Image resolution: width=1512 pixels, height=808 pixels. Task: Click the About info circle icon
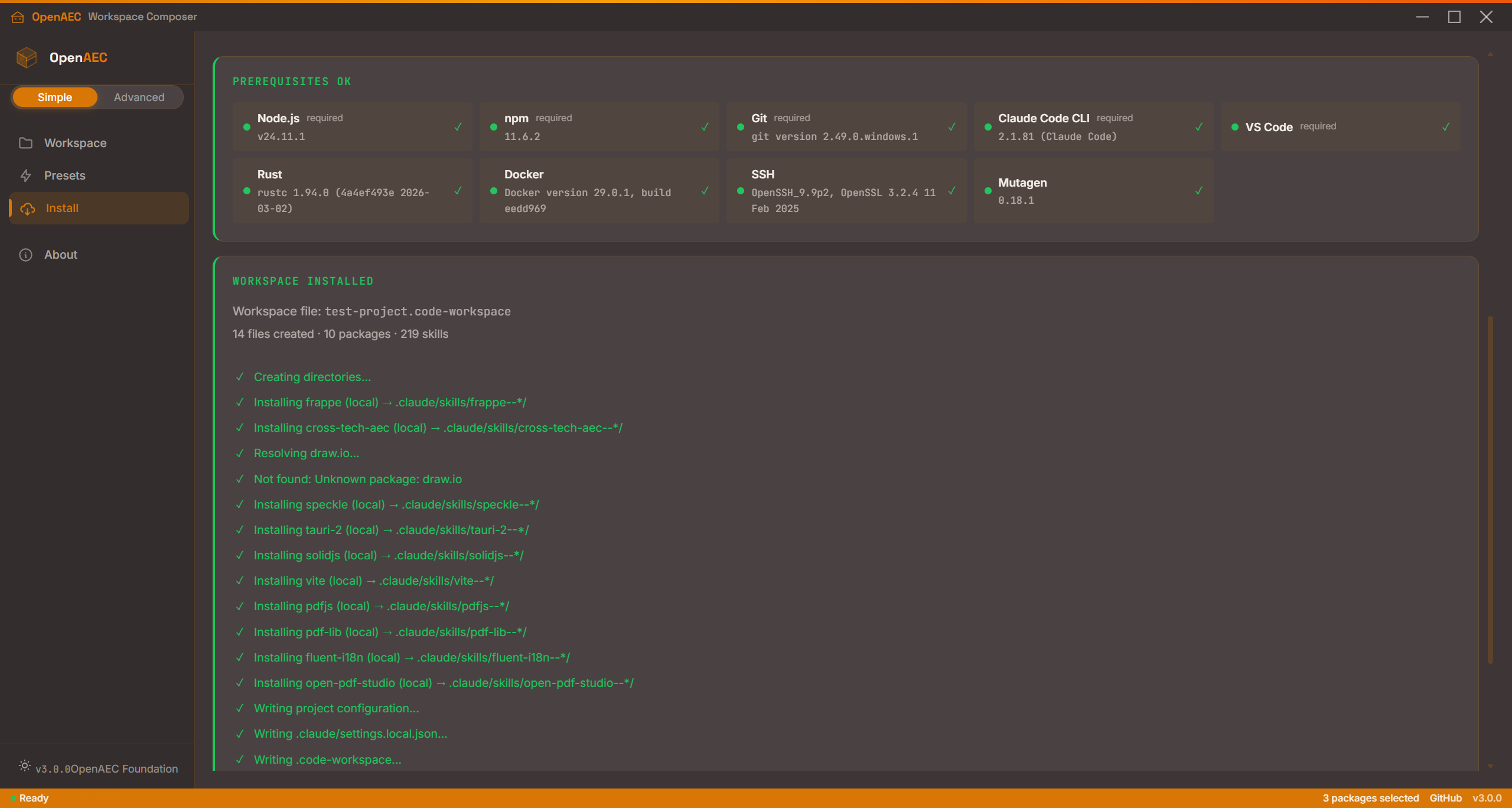[25, 255]
